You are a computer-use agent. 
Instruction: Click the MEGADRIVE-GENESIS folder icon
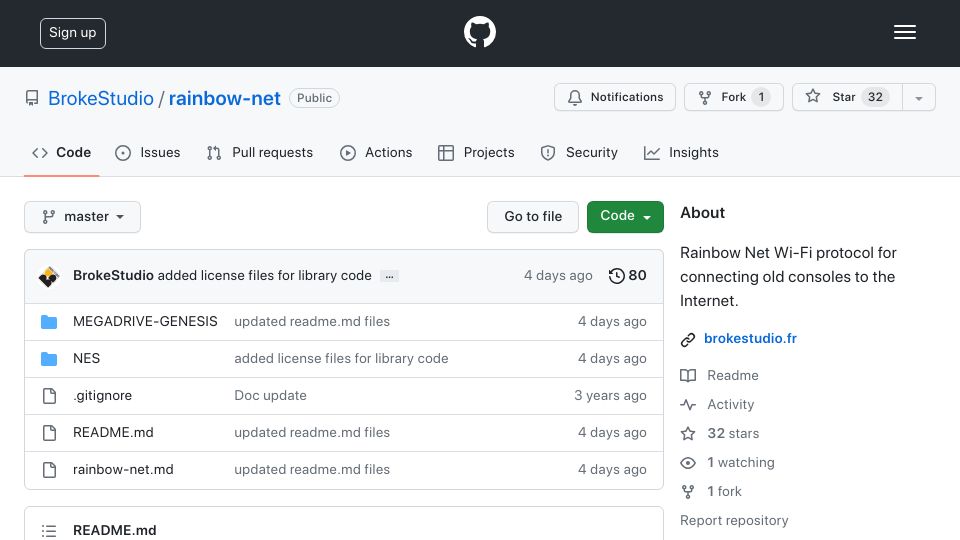[49, 321]
